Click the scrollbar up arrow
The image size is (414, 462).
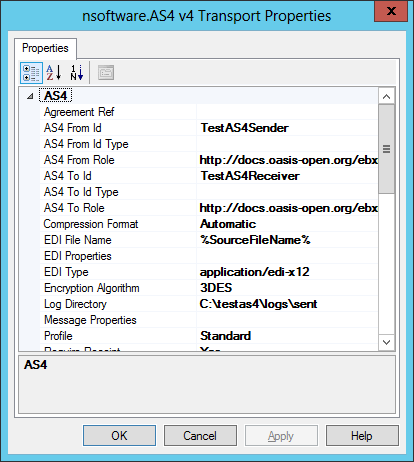click(387, 97)
